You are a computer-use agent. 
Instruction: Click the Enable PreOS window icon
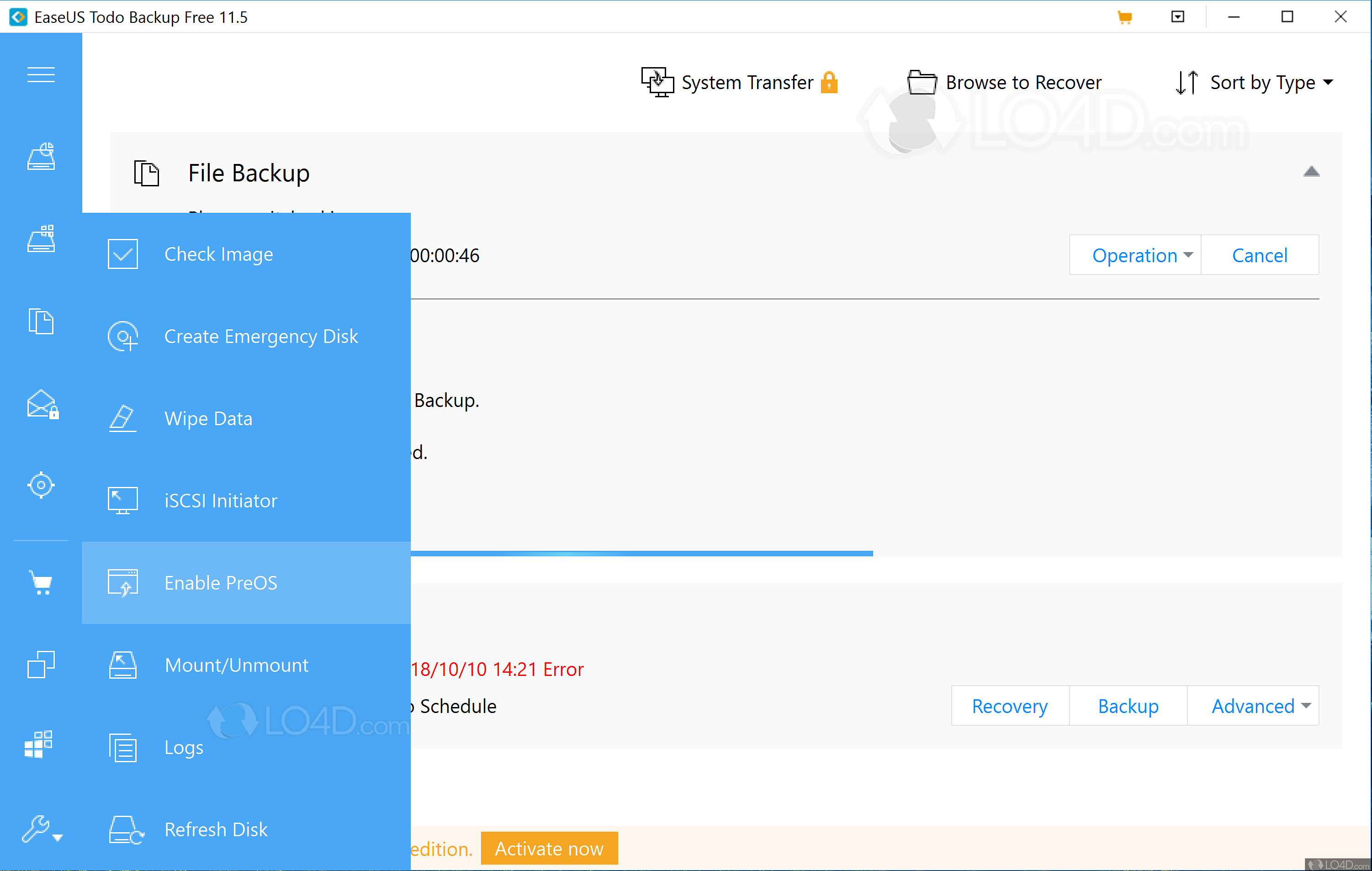122,583
